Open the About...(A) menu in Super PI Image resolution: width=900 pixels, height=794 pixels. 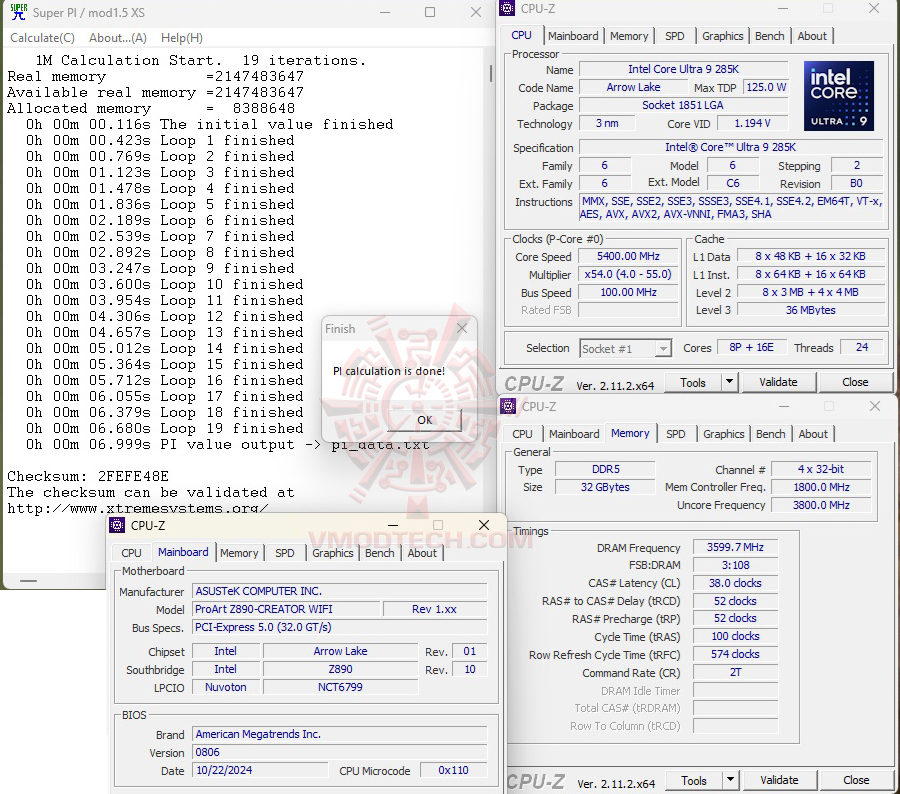click(118, 38)
